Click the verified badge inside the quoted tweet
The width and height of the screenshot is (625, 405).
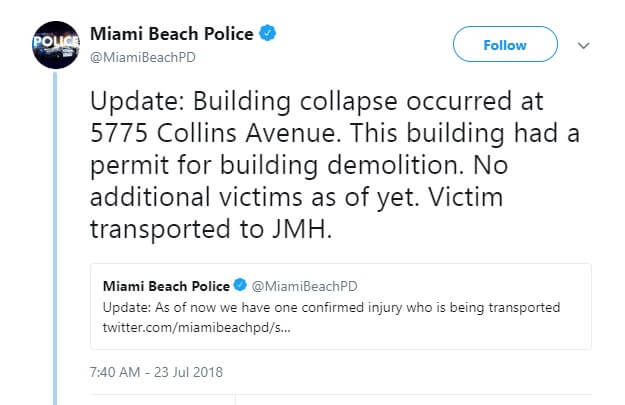tap(239, 286)
